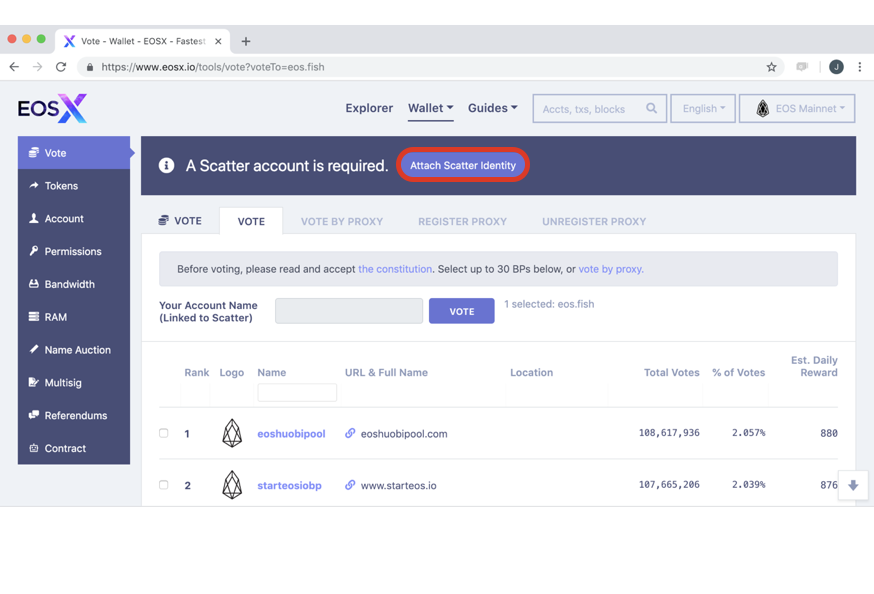874x594 pixels.
Task: Reload the page in the browser
Action: click(61, 67)
